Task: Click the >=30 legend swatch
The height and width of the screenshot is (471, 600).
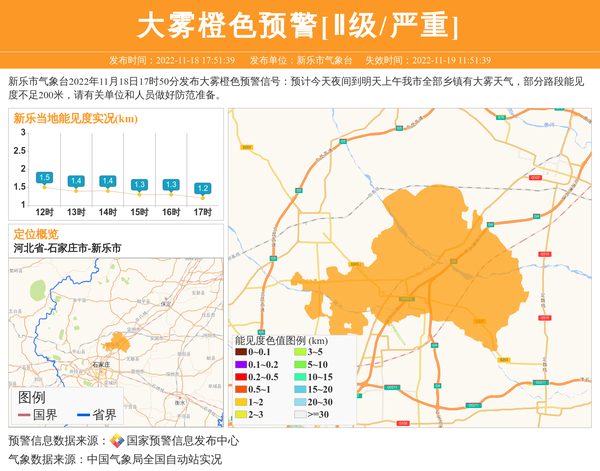Action: pyautogui.click(x=300, y=414)
